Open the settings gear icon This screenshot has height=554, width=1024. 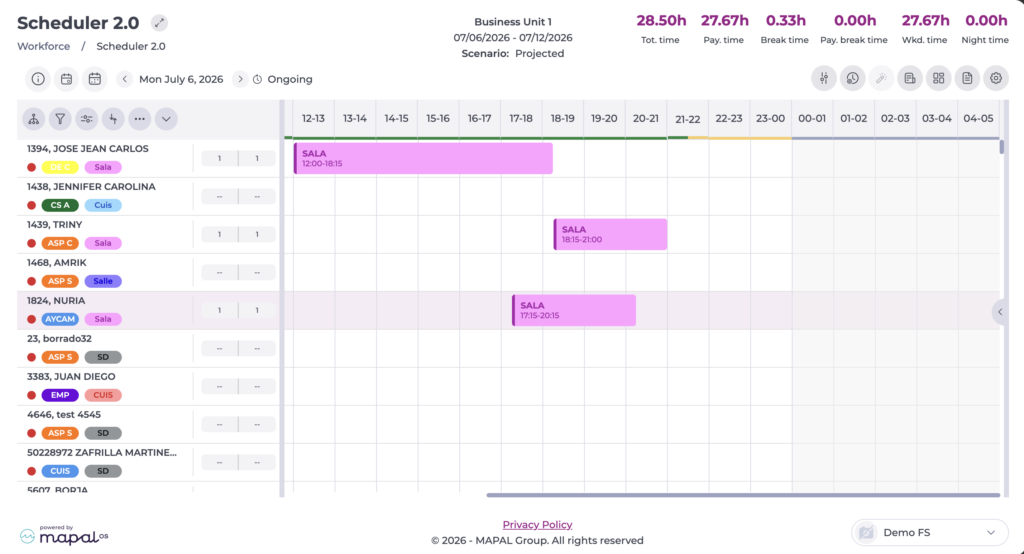[996, 78]
